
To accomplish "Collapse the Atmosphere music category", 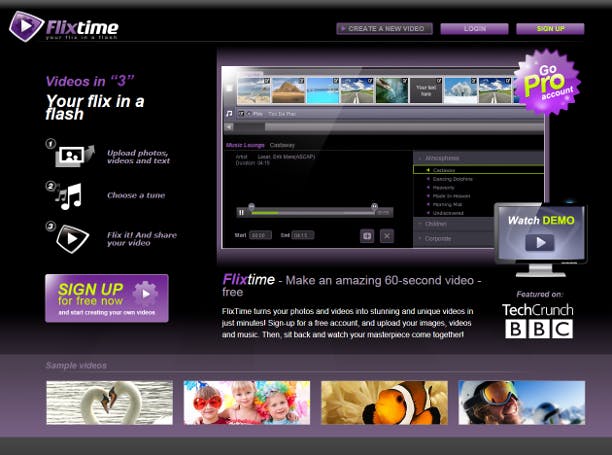I will click(478, 158).
